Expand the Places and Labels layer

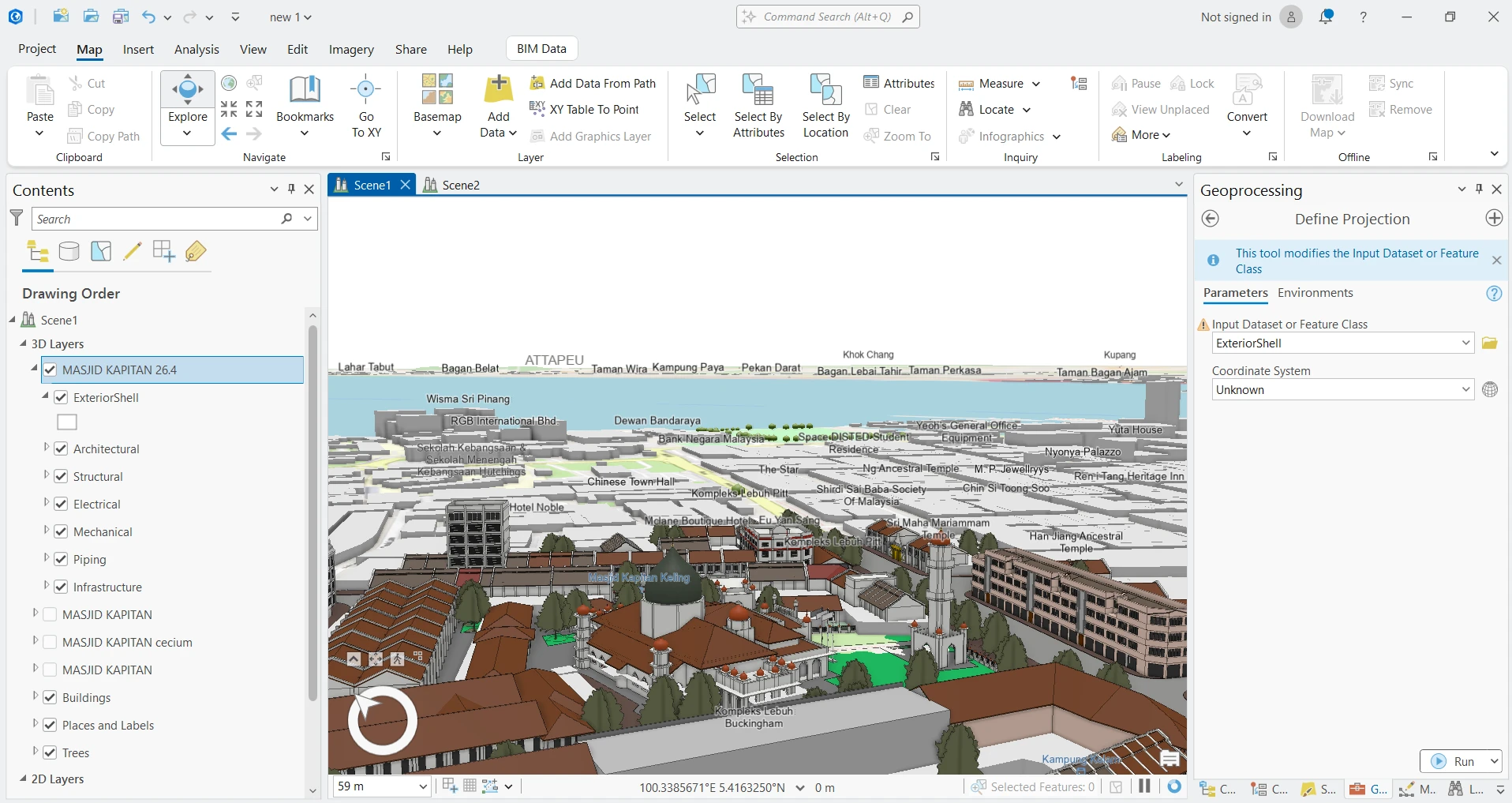pyautogui.click(x=35, y=724)
